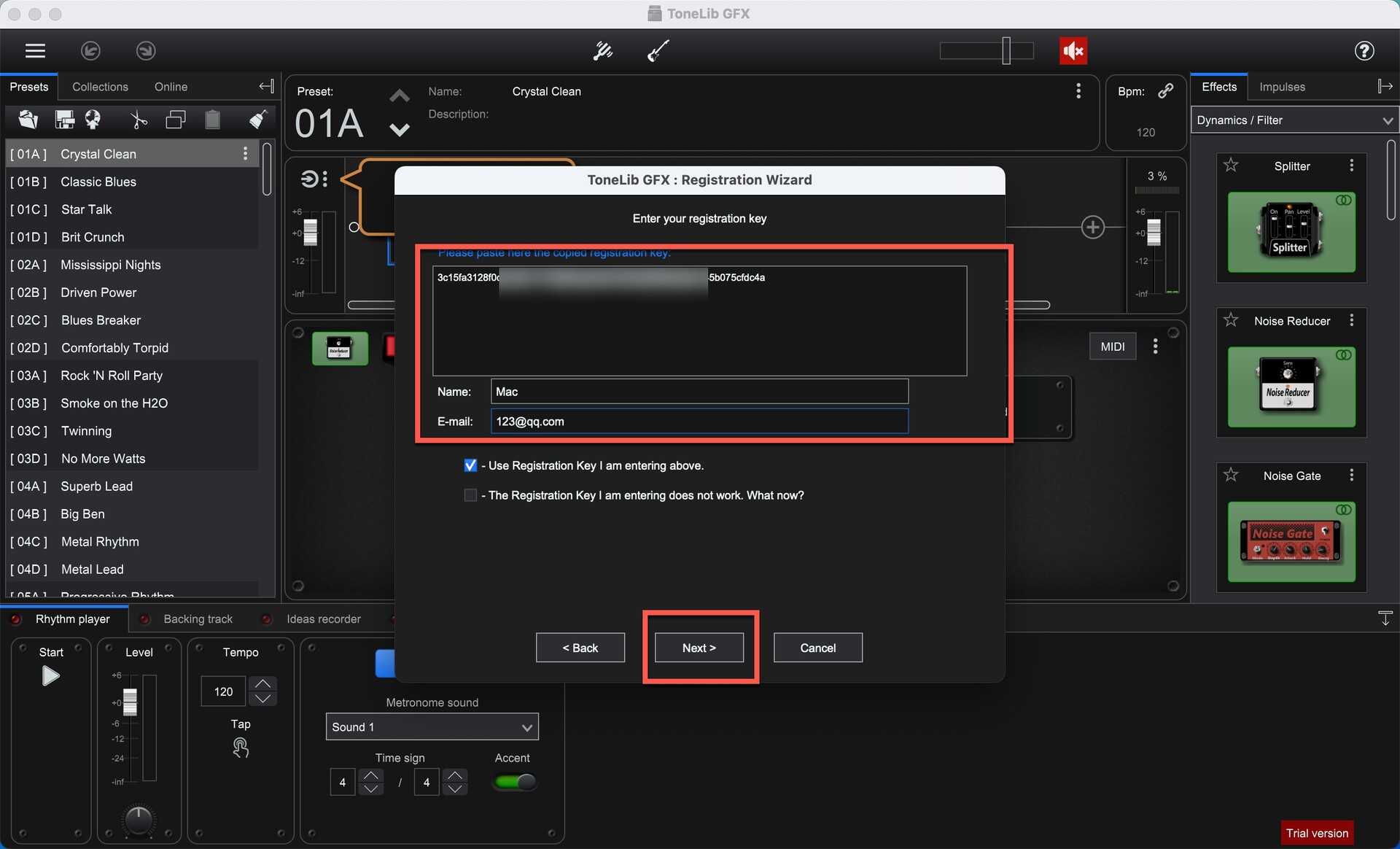
Task: Click Back in Registration Wizard
Action: click(580, 648)
